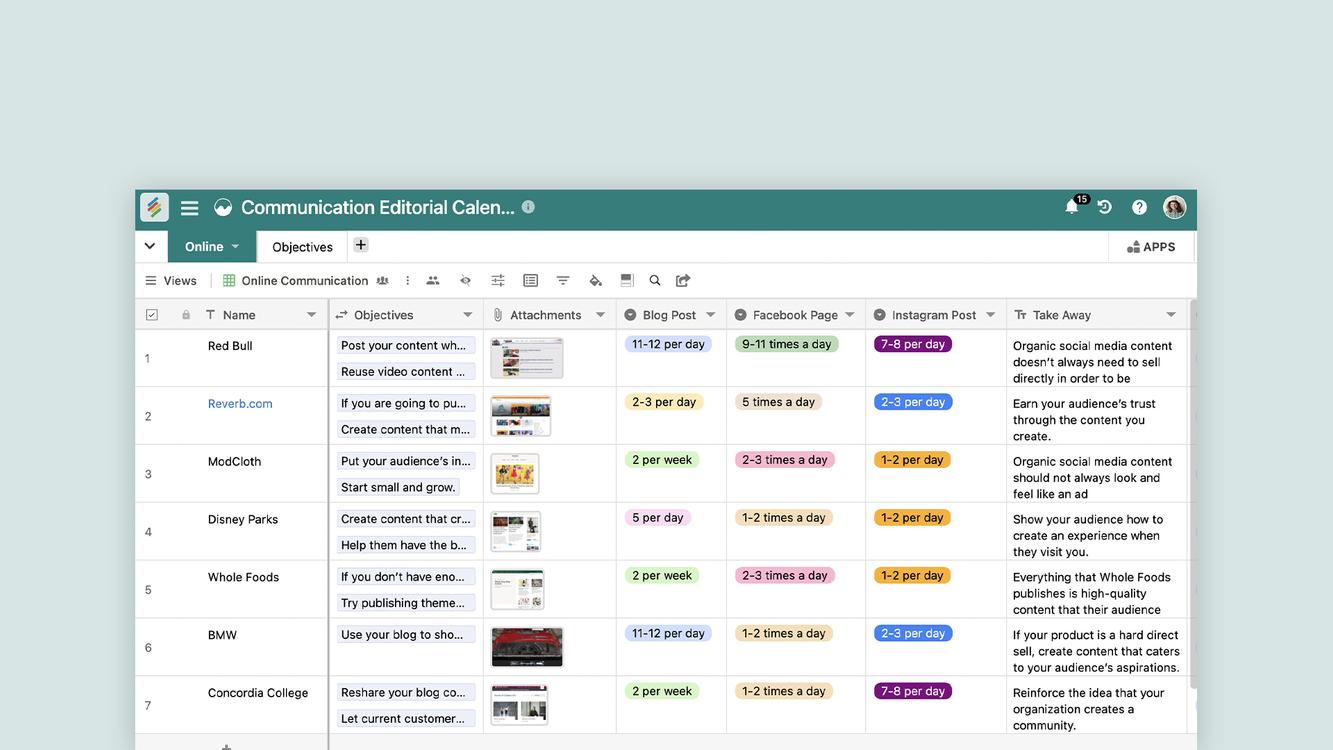Open the Views sidebar
Image resolution: width=1333 pixels, height=750 pixels.
point(171,281)
